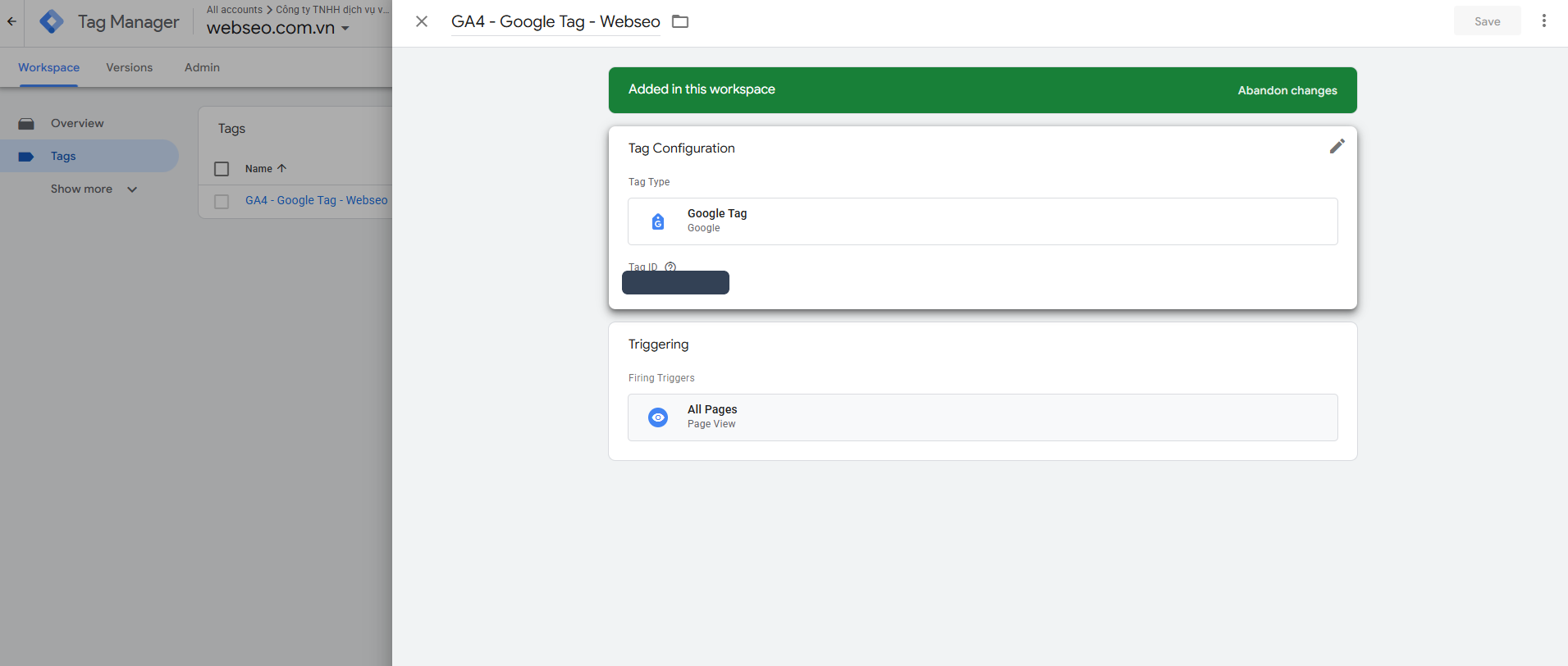Viewport: 1568px width, 666px height.
Task: Switch to the Admin tab
Action: click(202, 67)
